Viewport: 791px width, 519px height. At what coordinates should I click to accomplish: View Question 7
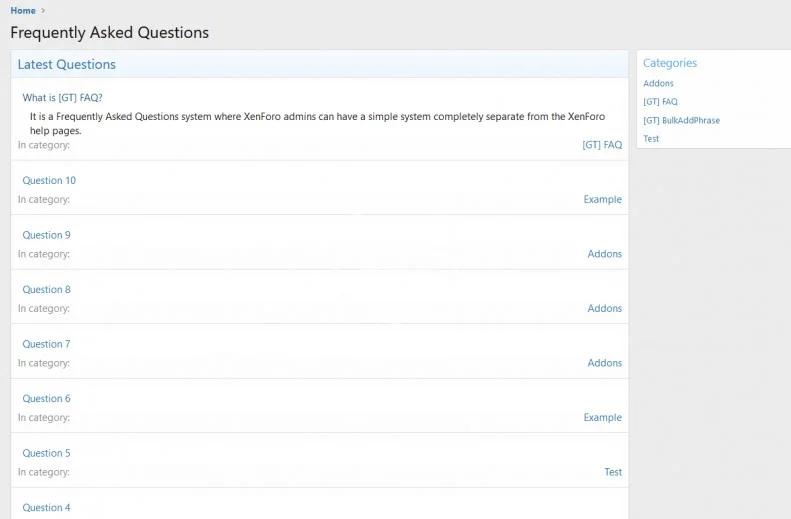(x=46, y=344)
